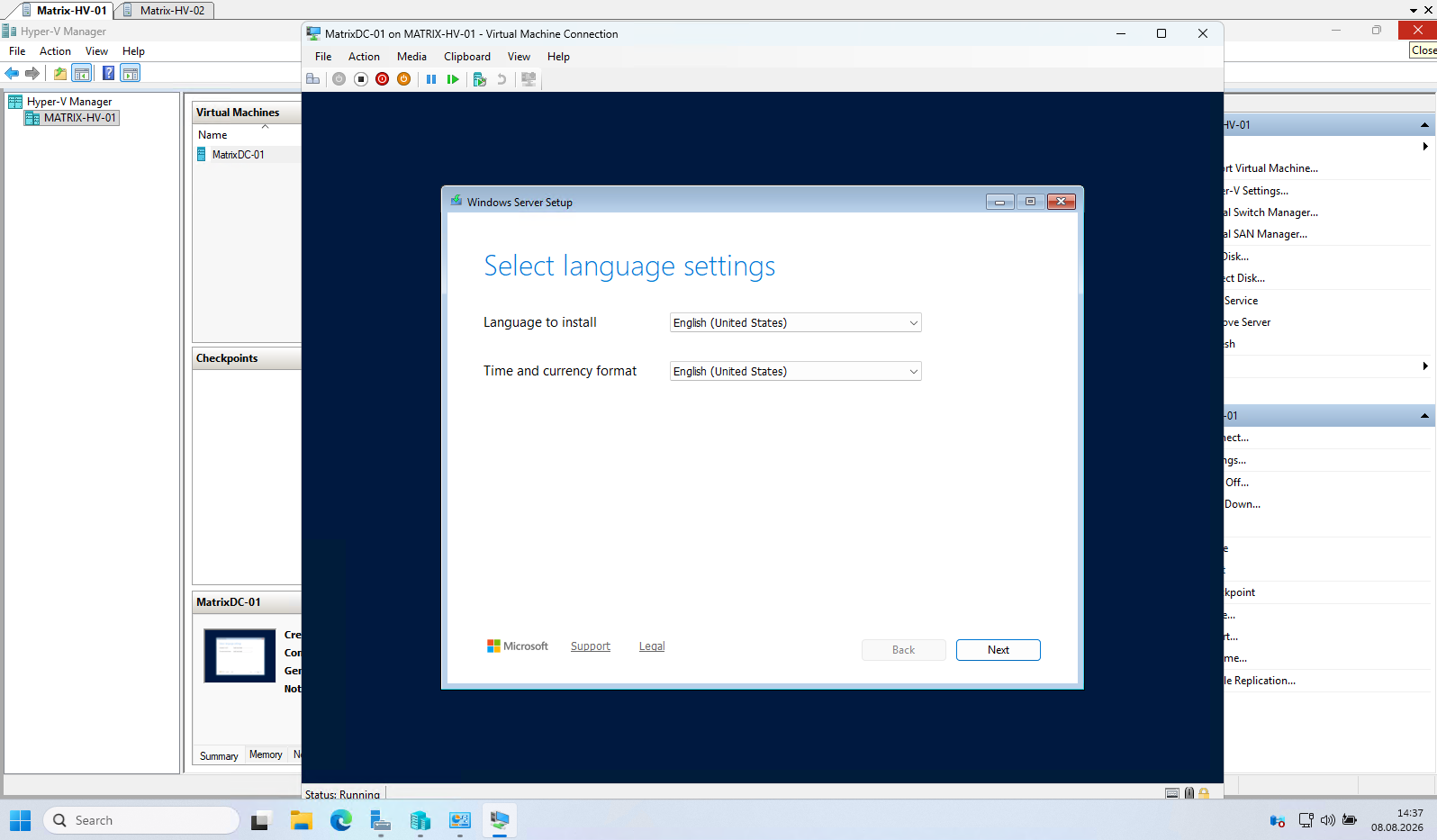Click the Legal link in setup

click(x=652, y=646)
